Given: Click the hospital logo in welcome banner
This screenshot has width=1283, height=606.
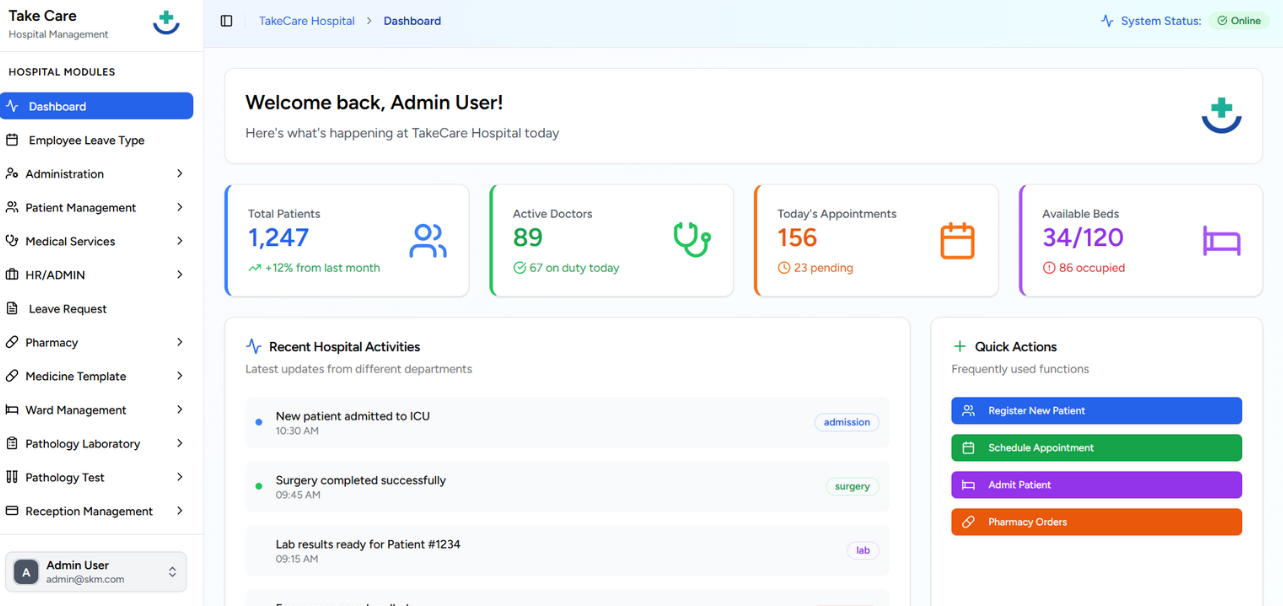Looking at the screenshot, I should [x=1221, y=115].
